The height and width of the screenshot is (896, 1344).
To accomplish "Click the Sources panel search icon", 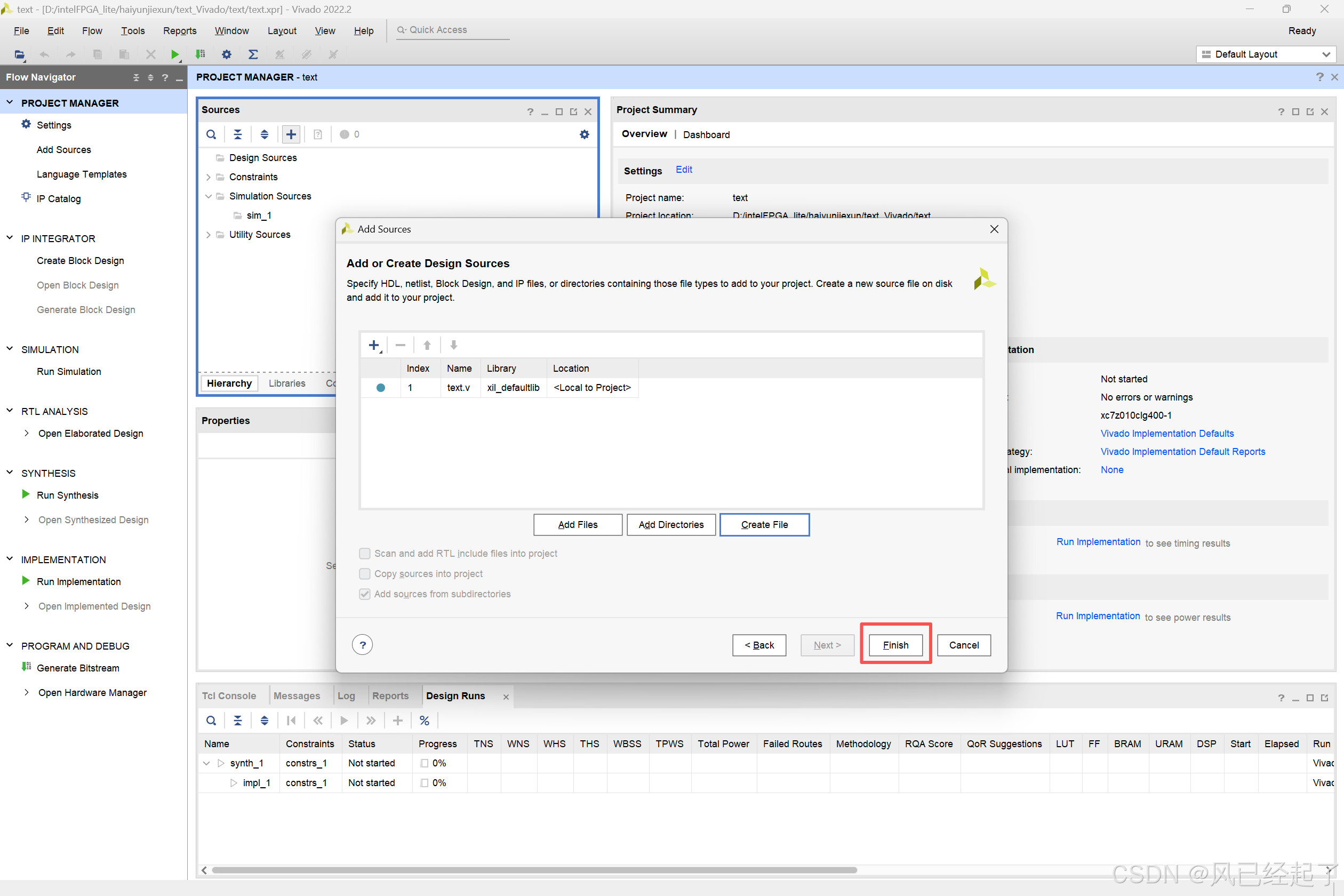I will tap(211, 134).
